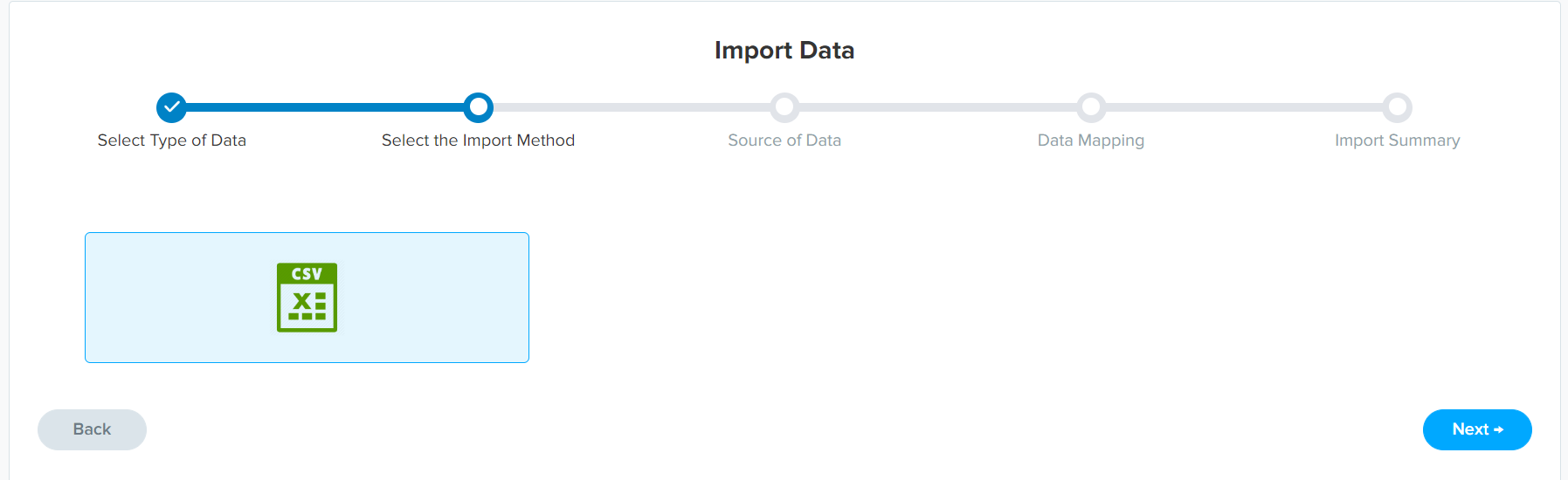Click the current Import Method step circle
Image resolution: width=1568 pixels, height=480 pixels.
point(478,107)
